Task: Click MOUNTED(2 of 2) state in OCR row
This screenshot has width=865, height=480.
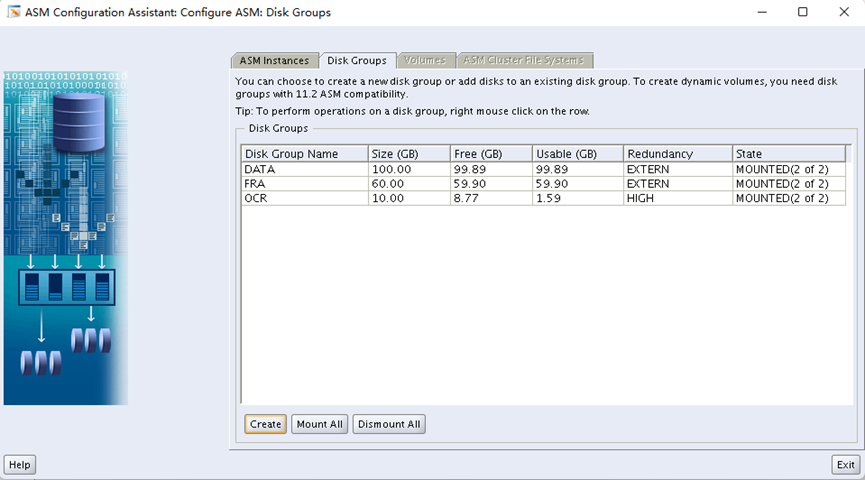Action: point(788,198)
